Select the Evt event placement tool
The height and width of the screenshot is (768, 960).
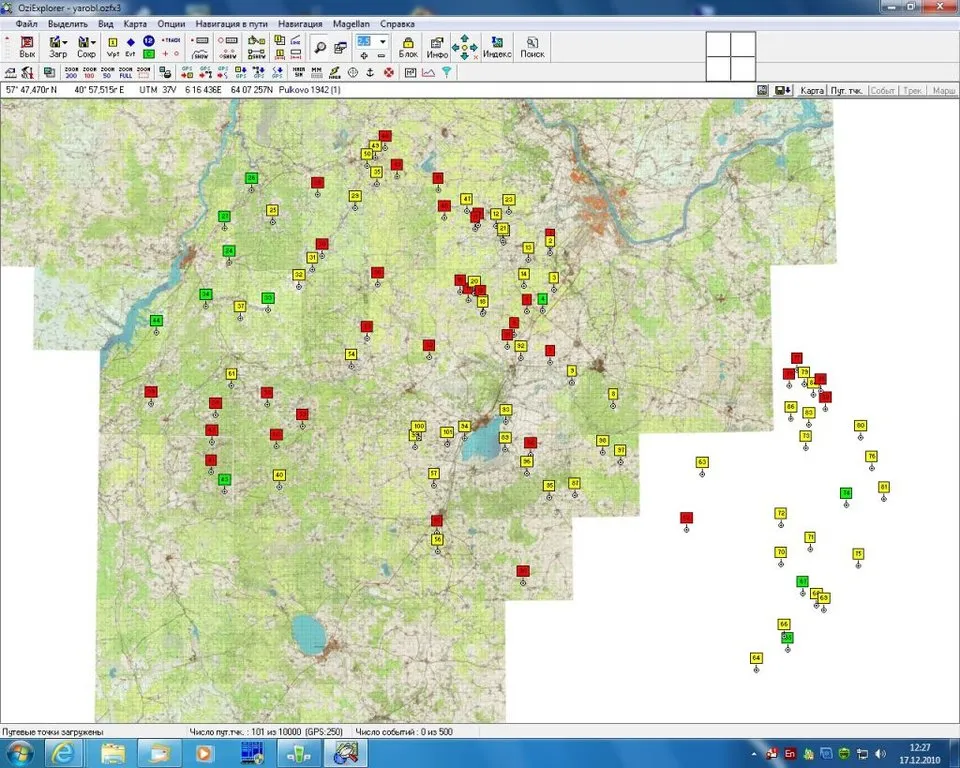(130, 47)
